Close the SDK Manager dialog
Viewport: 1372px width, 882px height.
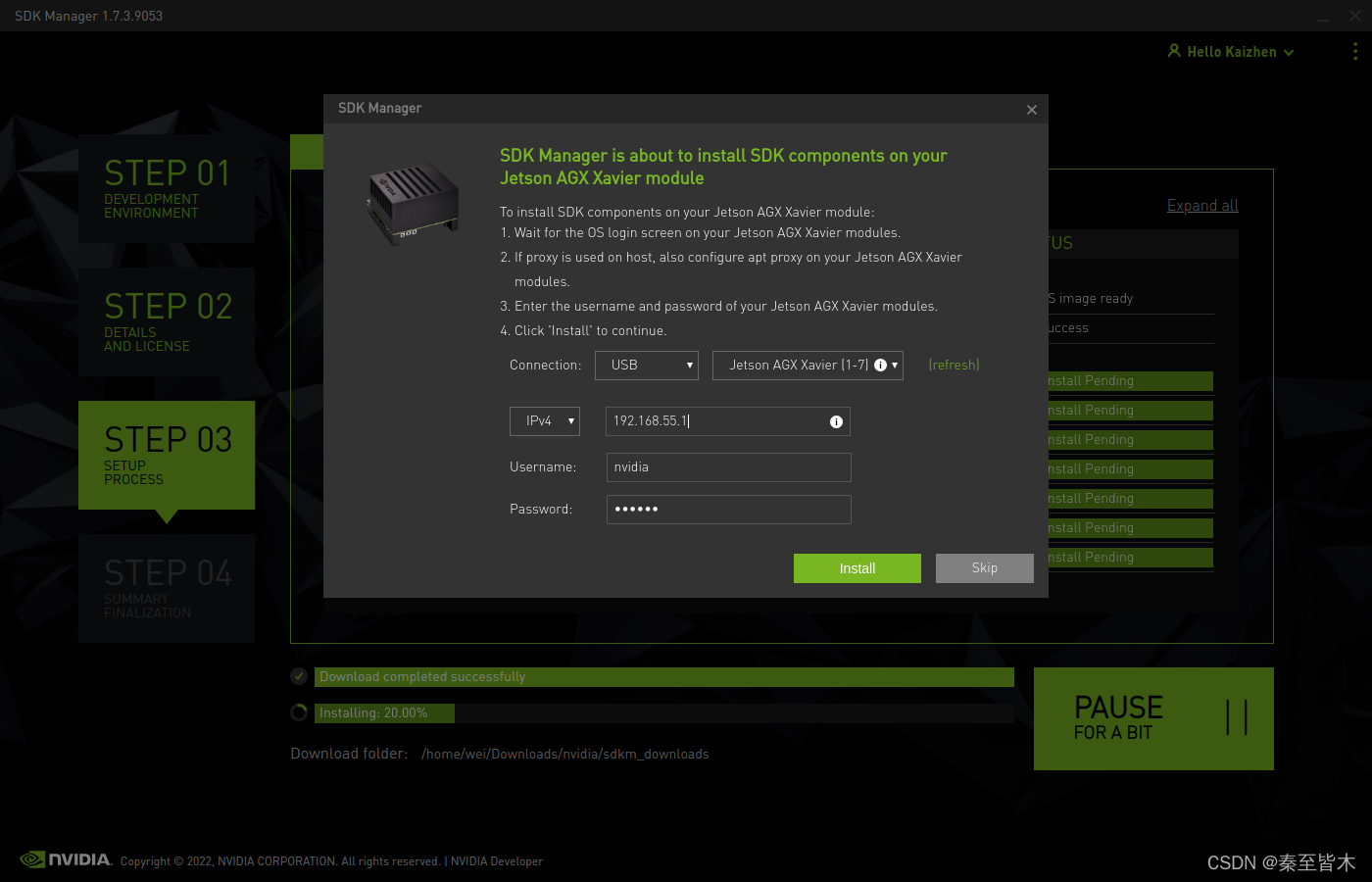1032,110
